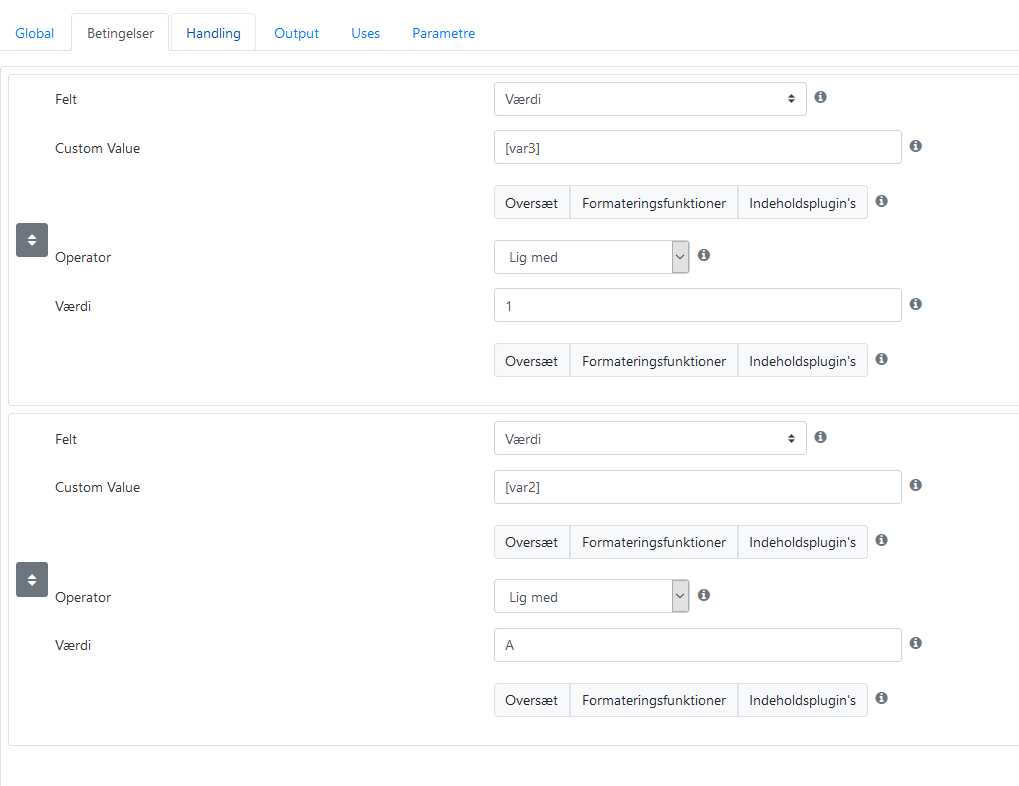1019x786 pixels.
Task: Click info icon beside buttons under [var3]
Action: pos(881,201)
